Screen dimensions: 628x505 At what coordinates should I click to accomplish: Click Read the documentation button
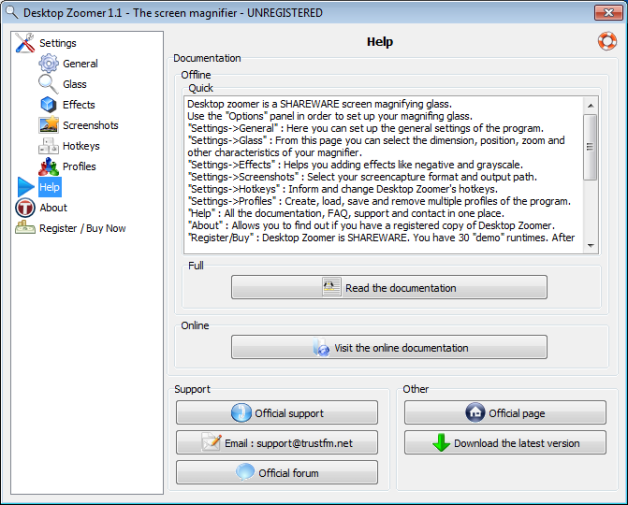tap(389, 287)
